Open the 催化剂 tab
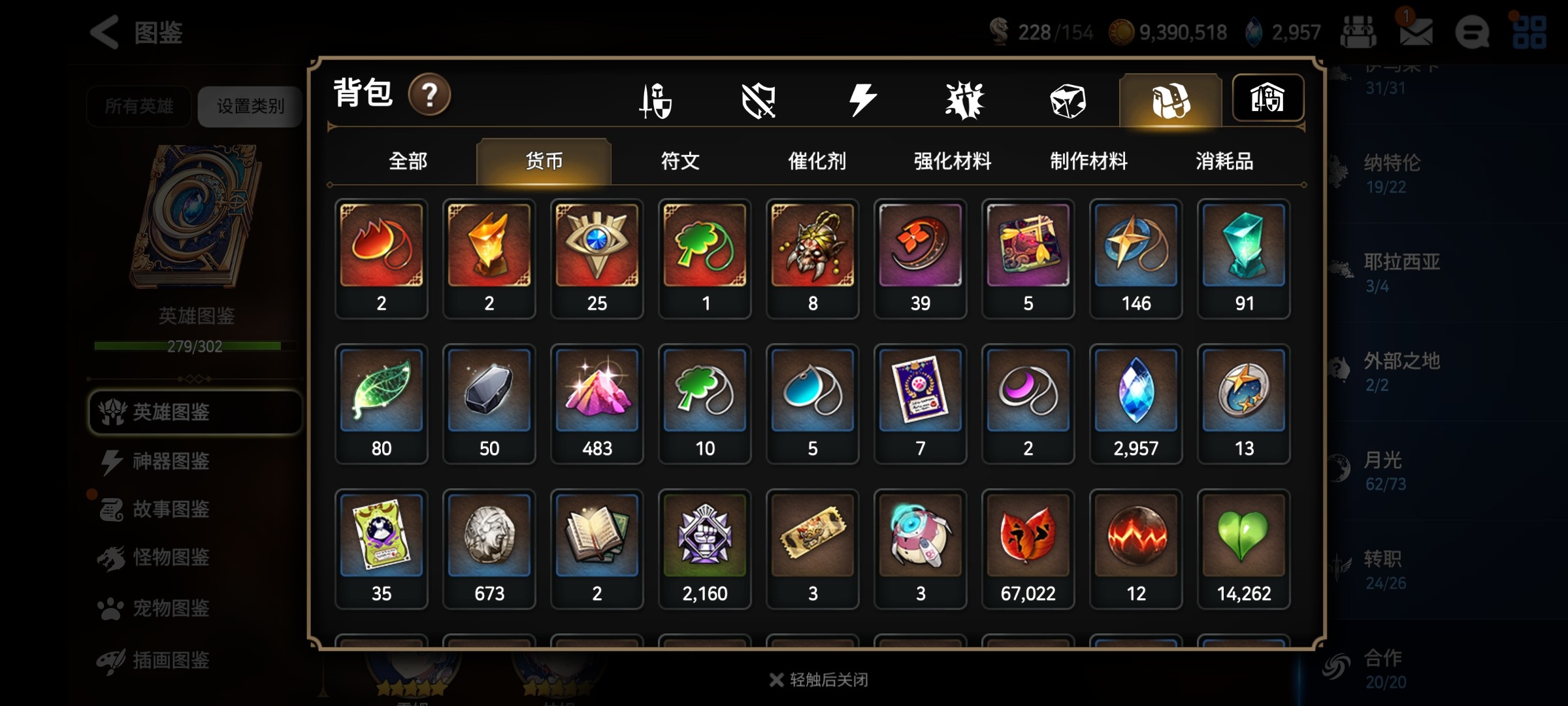The height and width of the screenshot is (706, 1568). click(817, 161)
